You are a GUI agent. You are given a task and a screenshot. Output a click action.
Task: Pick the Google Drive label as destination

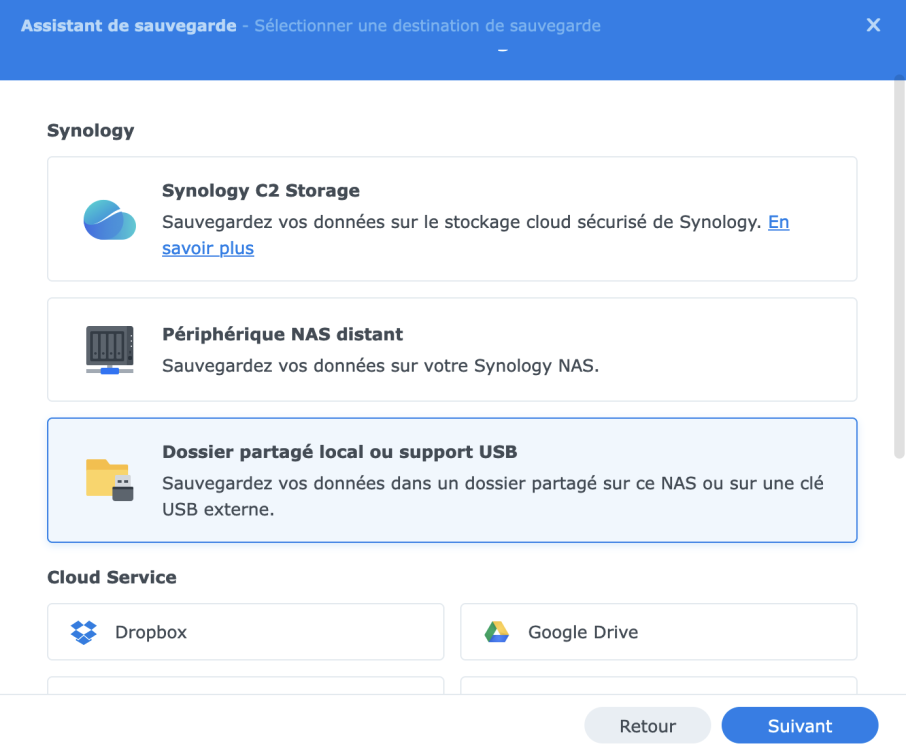click(x=583, y=632)
